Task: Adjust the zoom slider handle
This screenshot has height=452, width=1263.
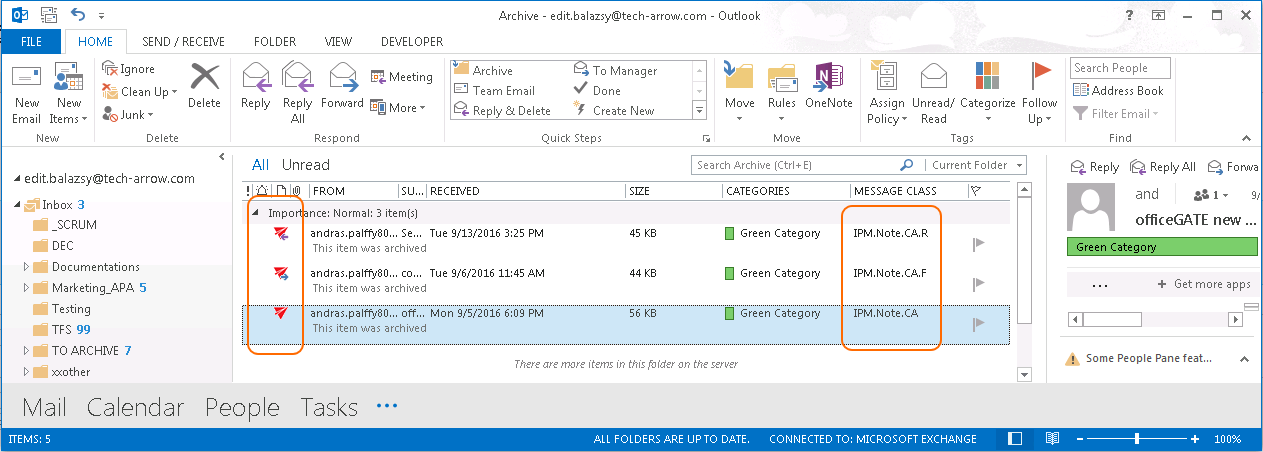Action: click(1136, 439)
